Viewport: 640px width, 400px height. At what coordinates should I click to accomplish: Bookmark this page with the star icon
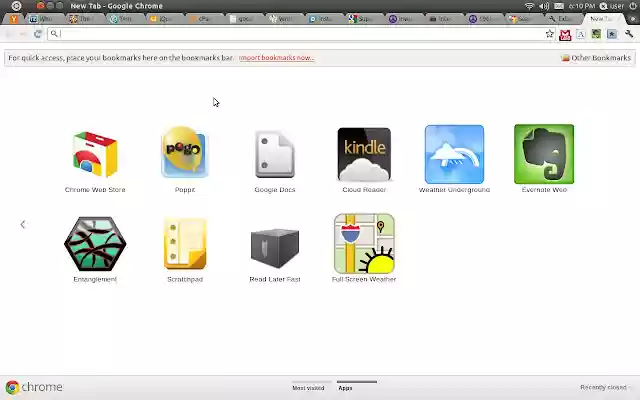coord(549,34)
